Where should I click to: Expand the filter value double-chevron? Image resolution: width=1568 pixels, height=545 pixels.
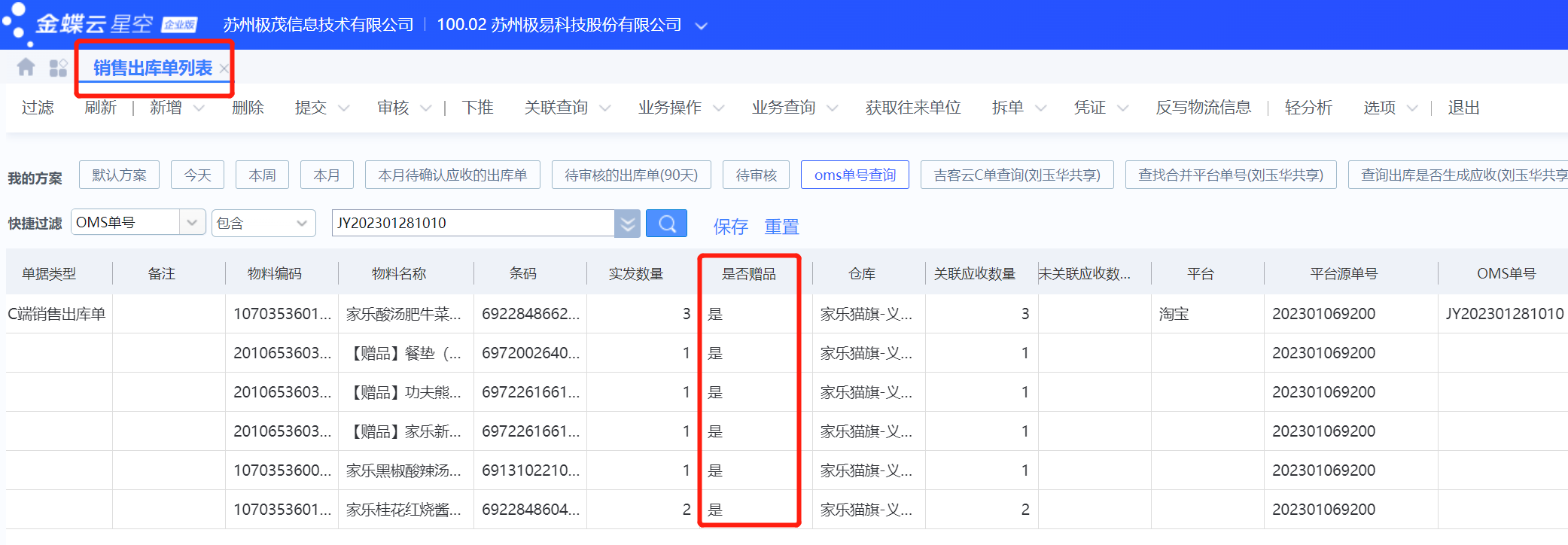[628, 224]
